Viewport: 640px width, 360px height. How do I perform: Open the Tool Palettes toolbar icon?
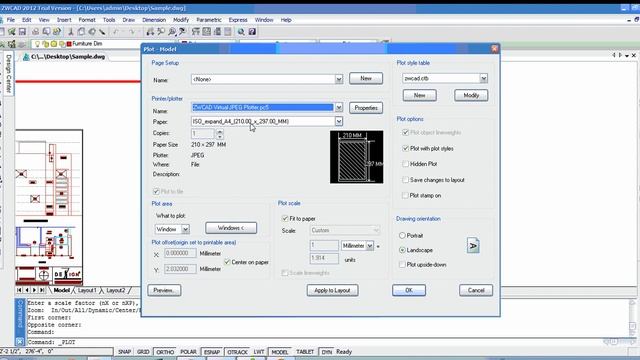tap(217, 31)
